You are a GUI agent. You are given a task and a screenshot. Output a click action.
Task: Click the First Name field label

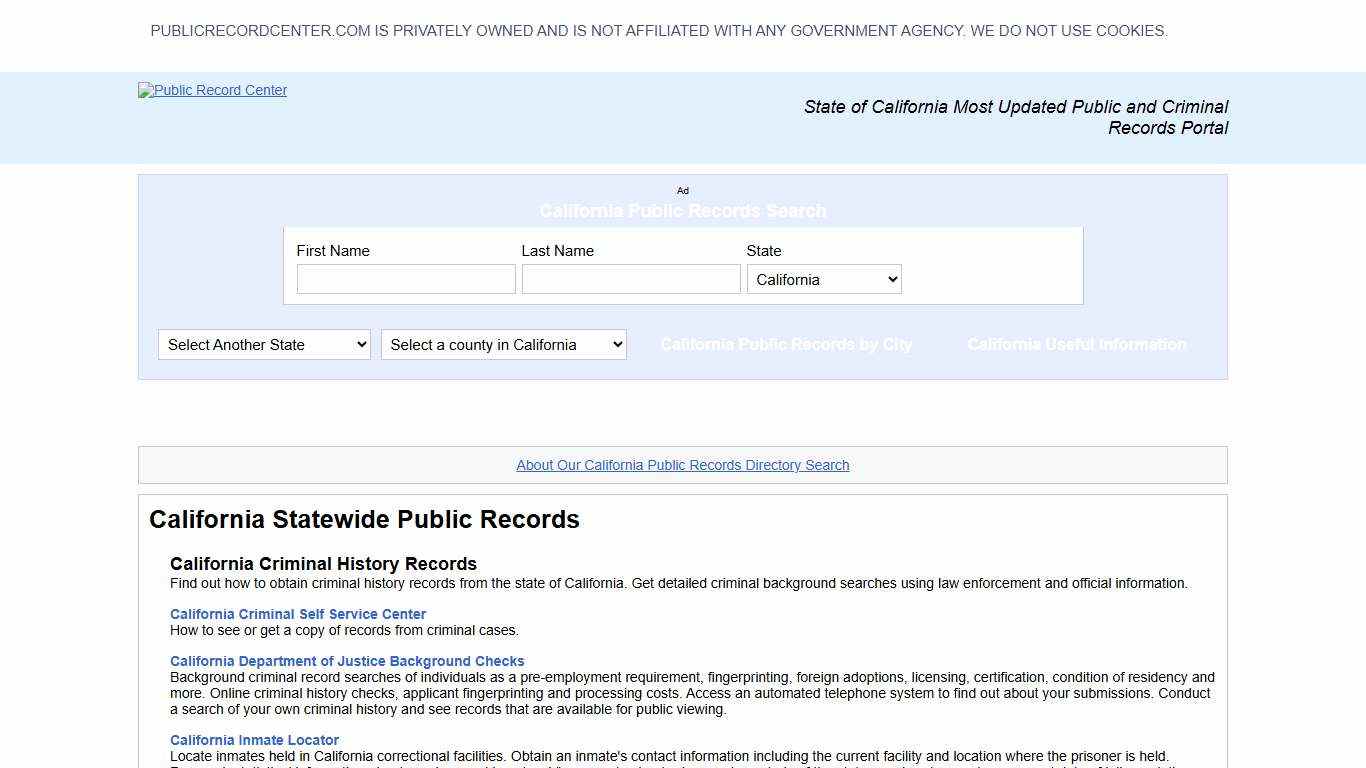tap(333, 251)
